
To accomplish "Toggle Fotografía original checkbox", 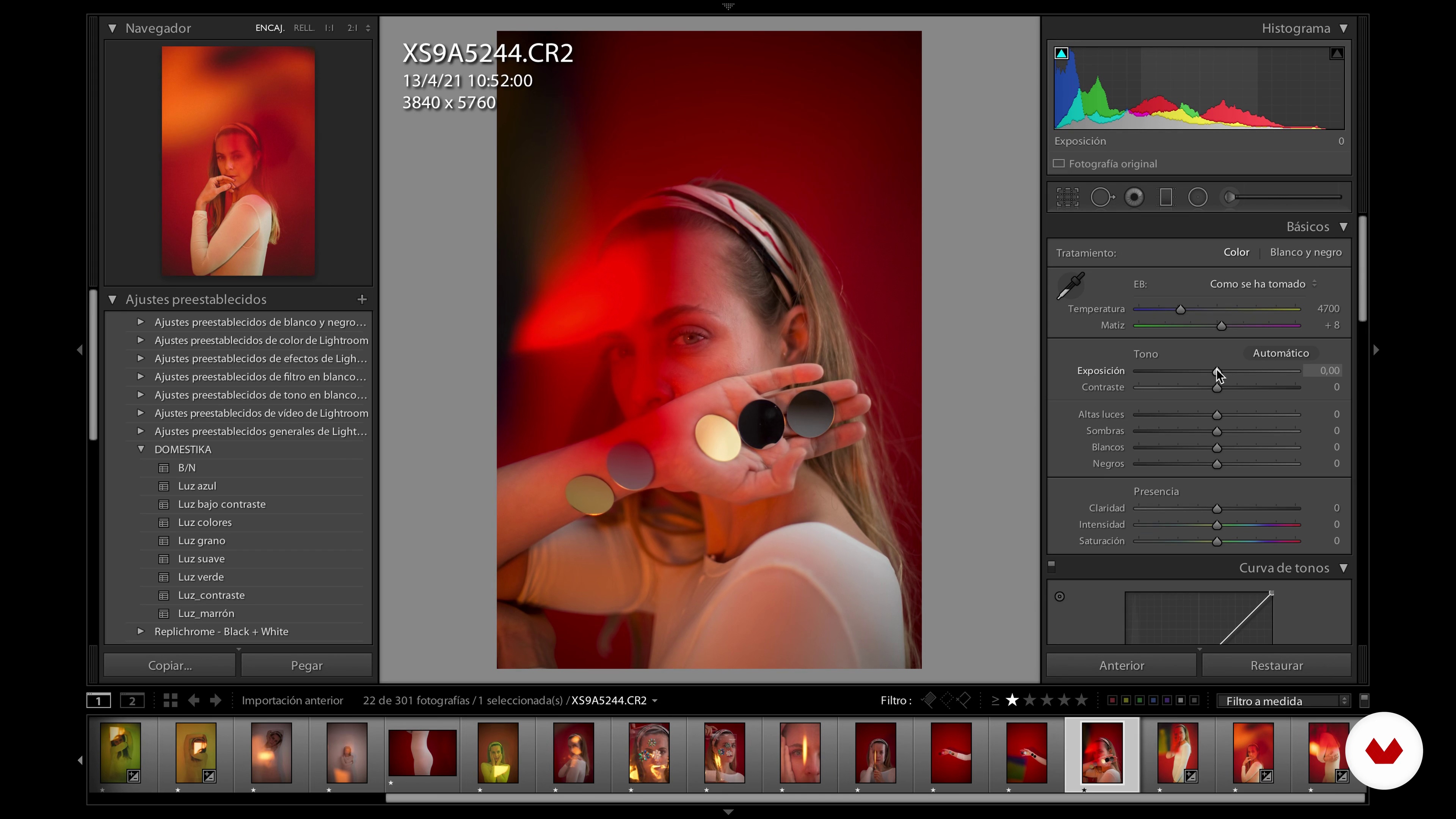I will click(1059, 163).
